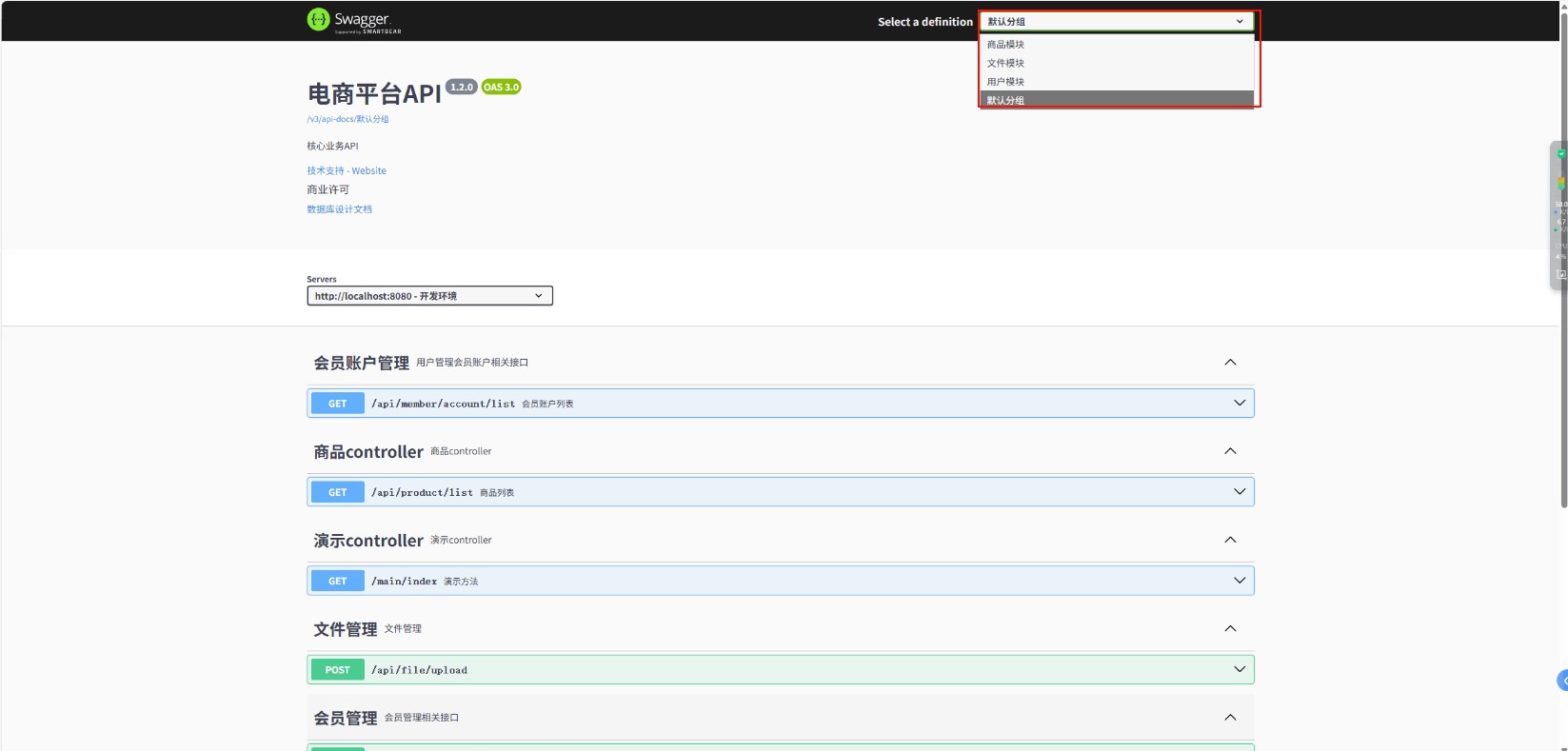The image size is (1568, 751).
Task: Select 文件模块 from definition list
Action: click(x=1005, y=63)
